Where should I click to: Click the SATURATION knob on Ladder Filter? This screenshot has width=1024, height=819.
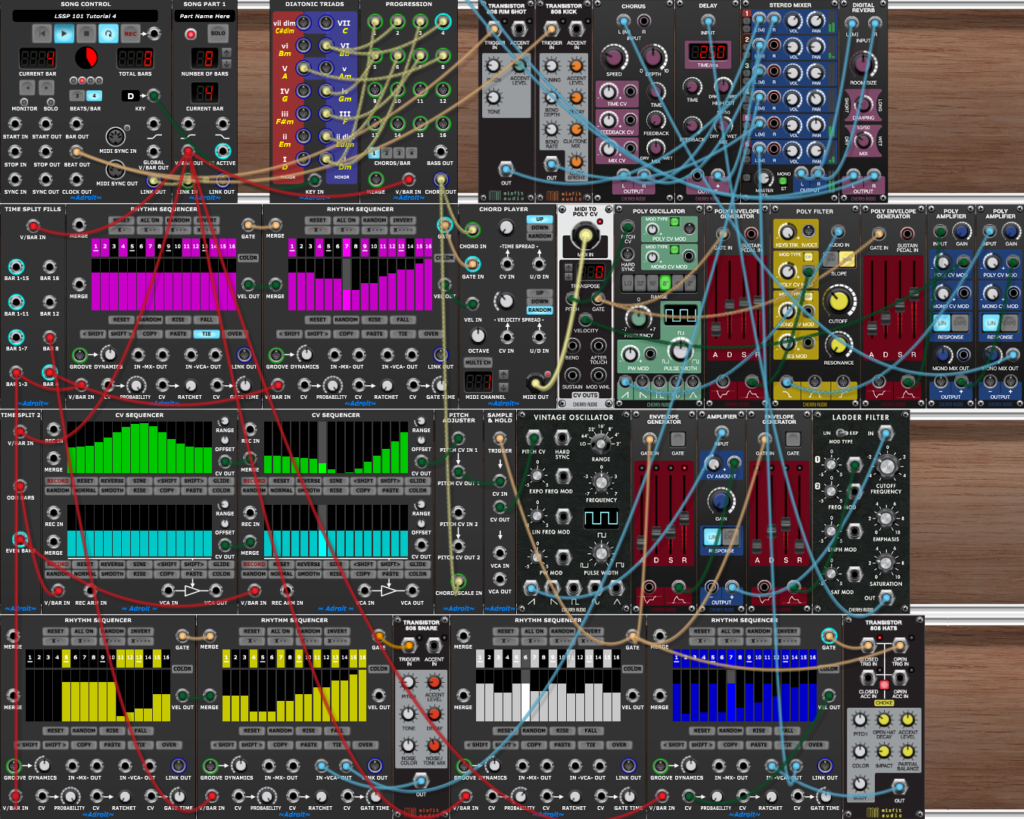[x=886, y=562]
